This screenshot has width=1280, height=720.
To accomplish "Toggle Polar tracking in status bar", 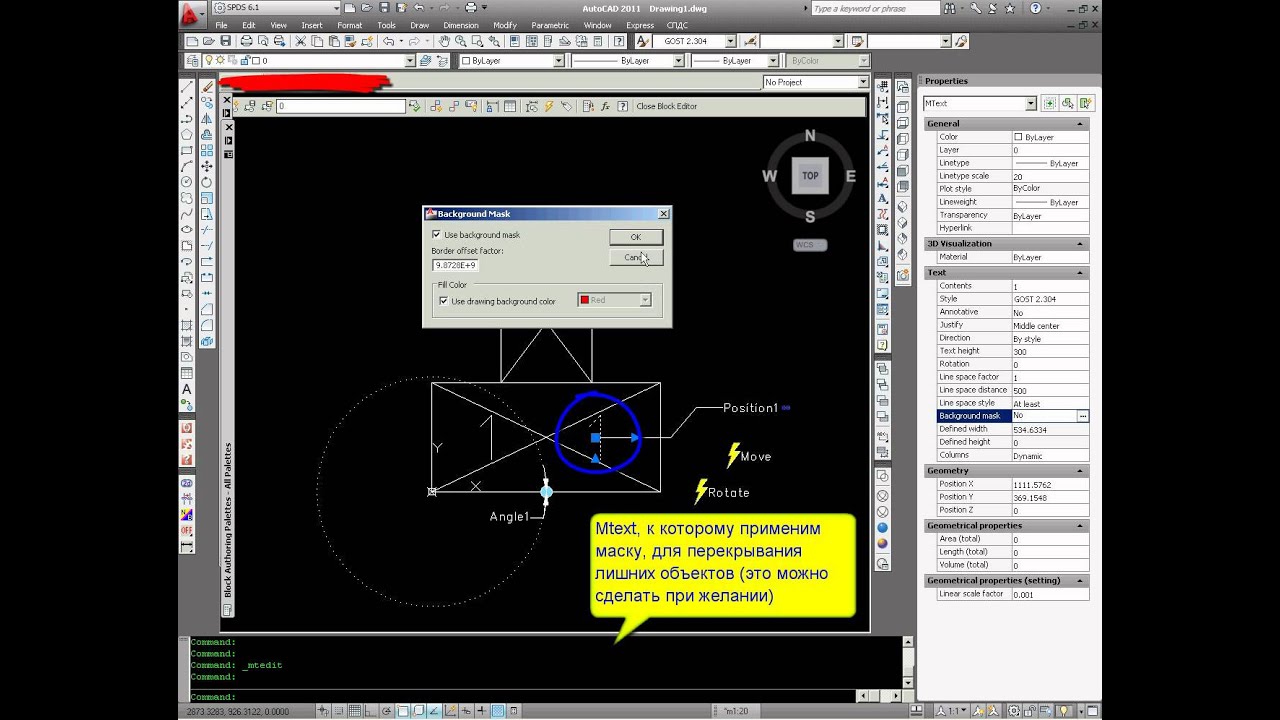I will coord(386,710).
